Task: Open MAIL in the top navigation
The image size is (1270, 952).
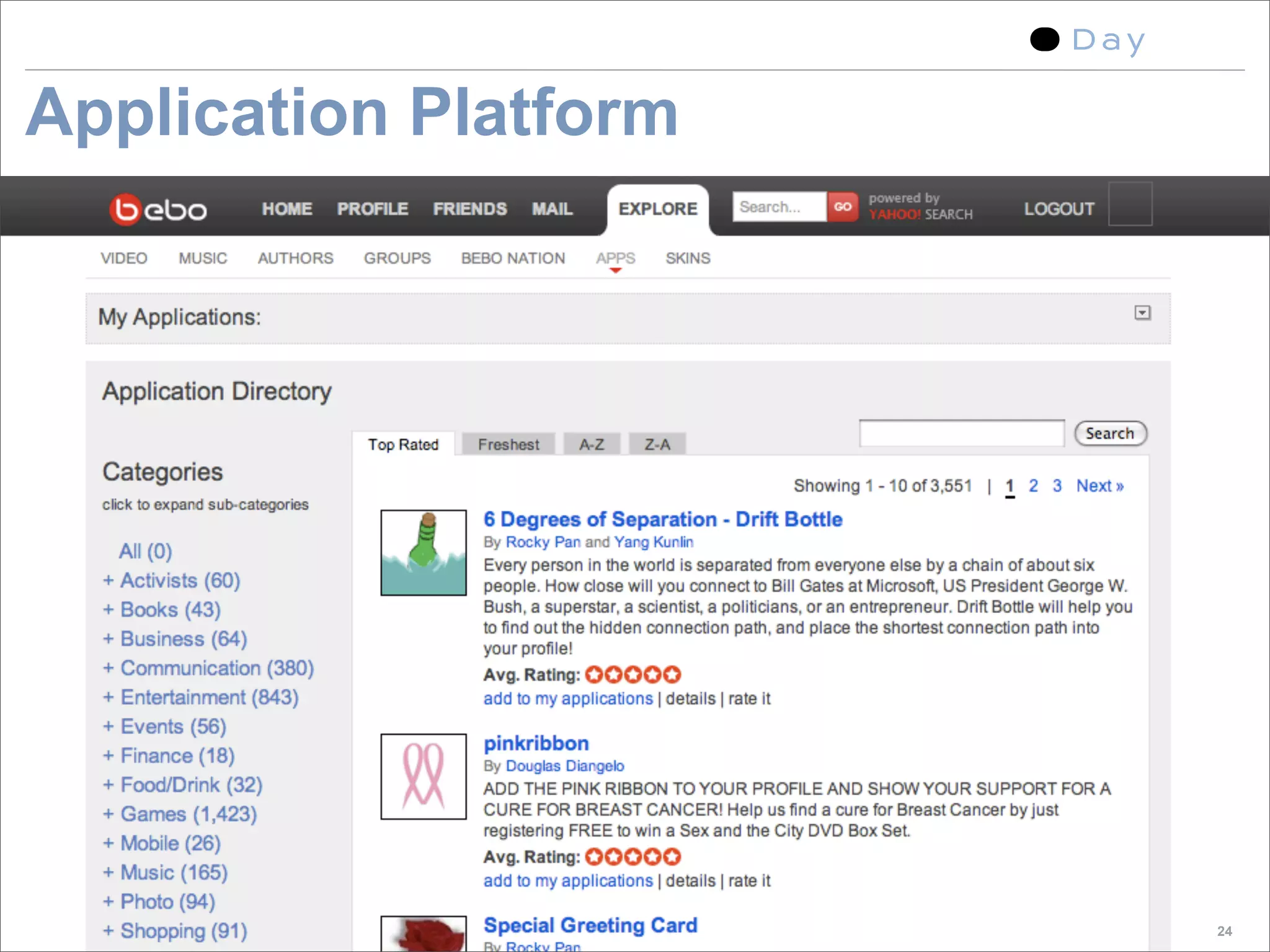Action: coord(552,209)
